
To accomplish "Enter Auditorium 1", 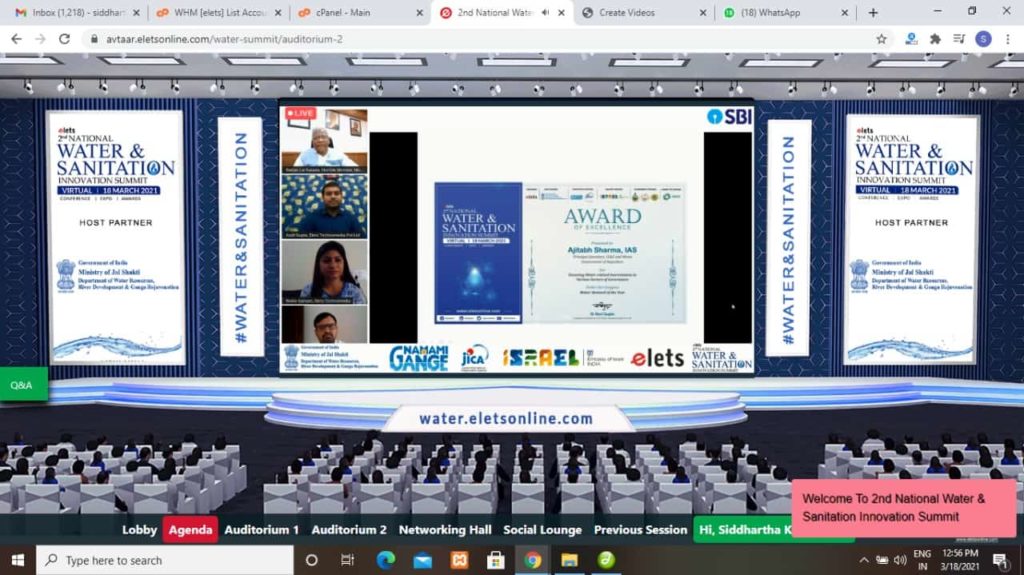I will click(x=261, y=530).
